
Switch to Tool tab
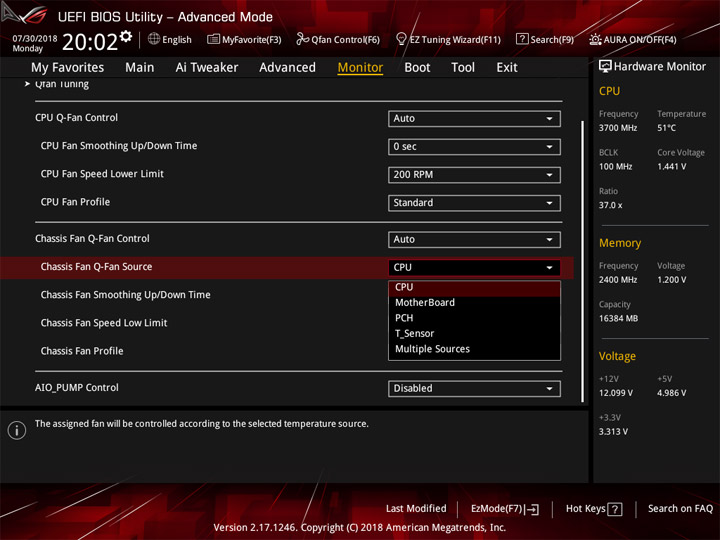tap(463, 68)
